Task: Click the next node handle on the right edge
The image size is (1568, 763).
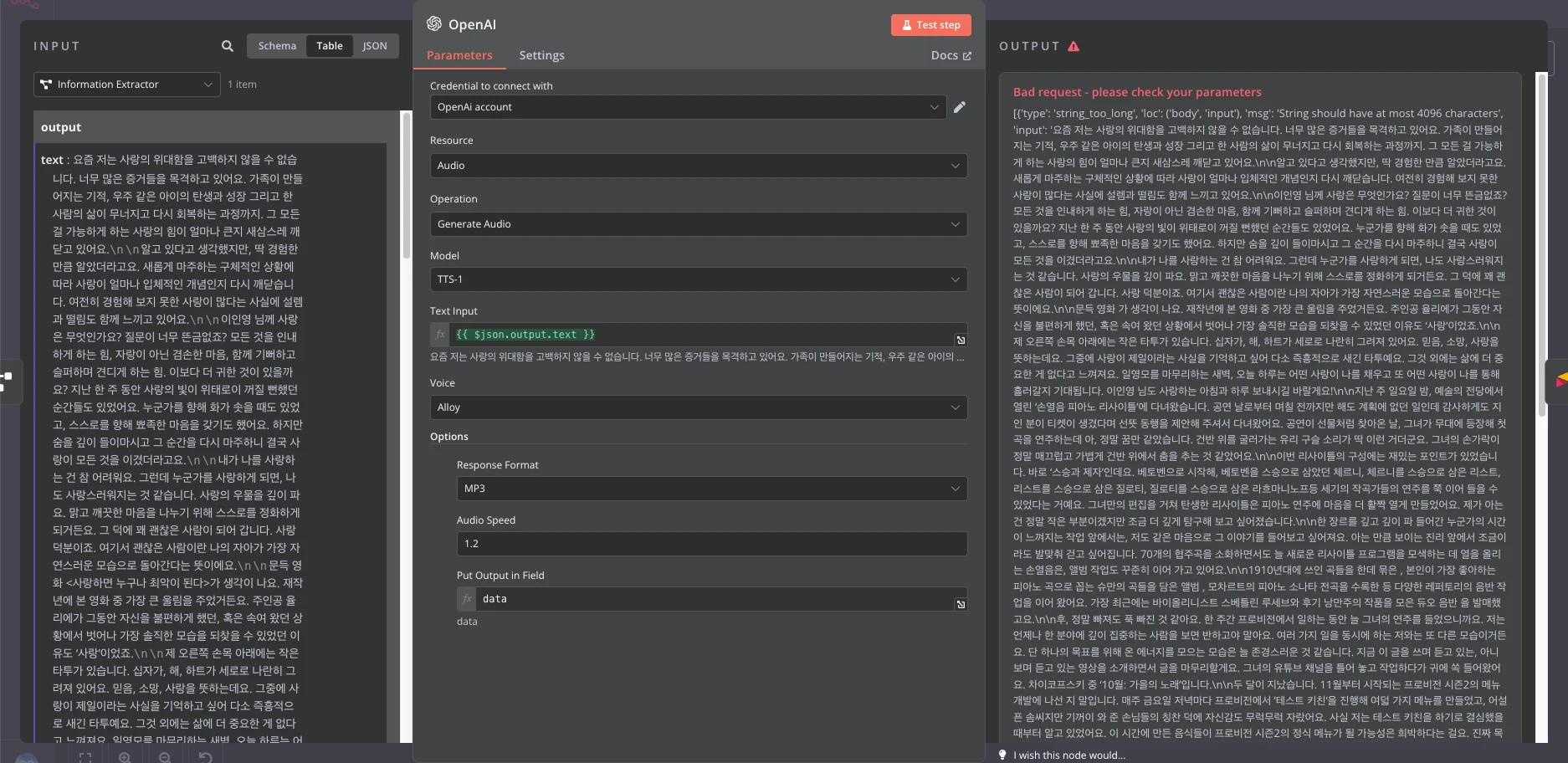Action: tap(1557, 381)
